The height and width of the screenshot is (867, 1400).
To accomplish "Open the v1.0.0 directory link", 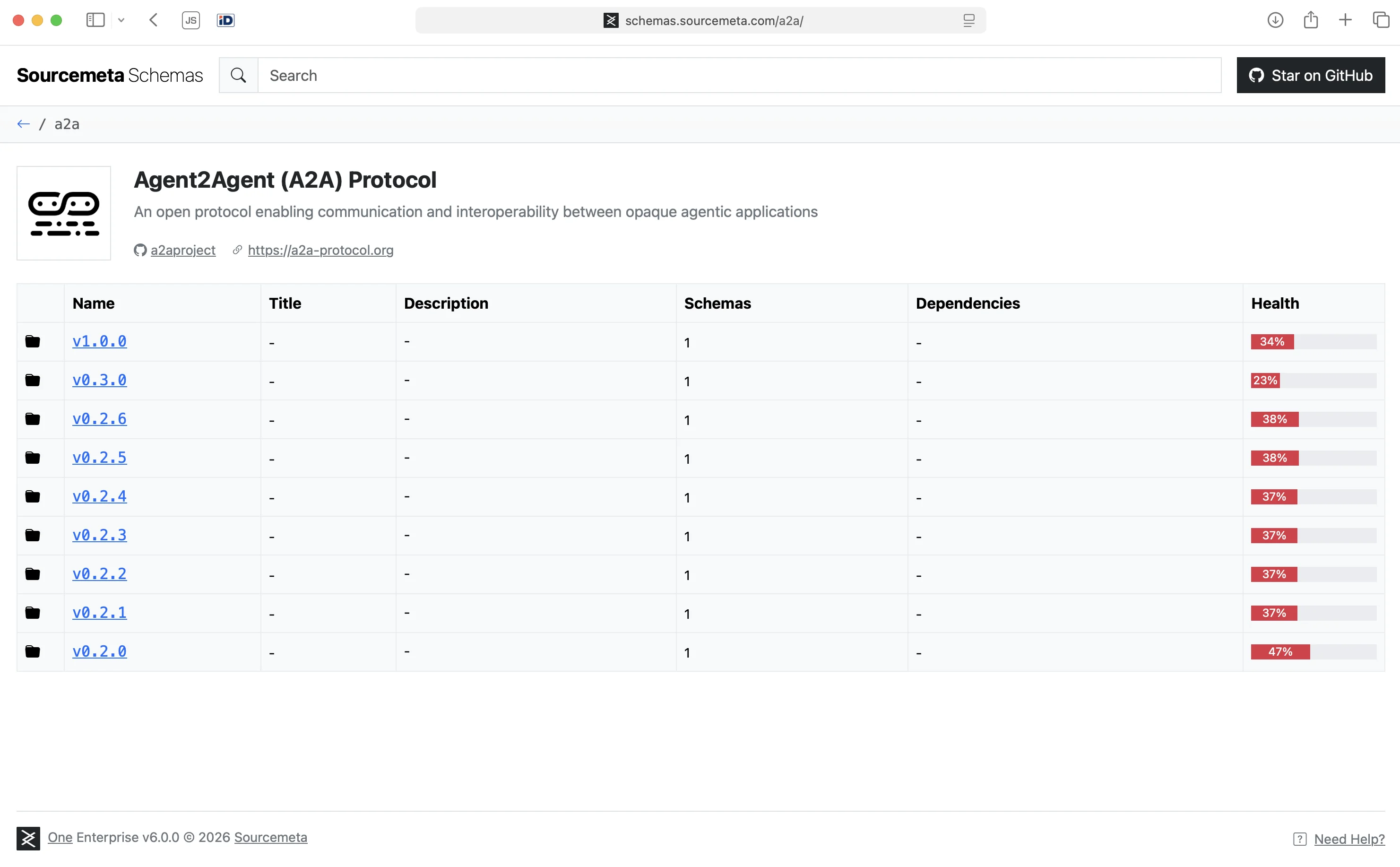I will [x=99, y=341].
